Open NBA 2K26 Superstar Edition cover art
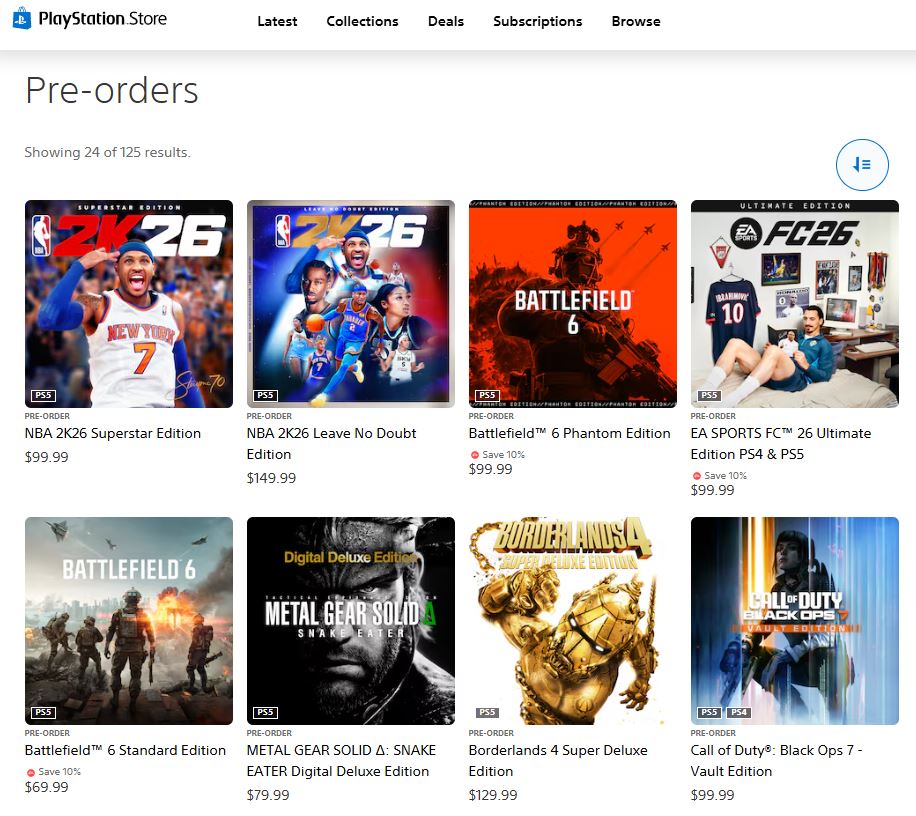916x816 pixels. click(x=129, y=304)
